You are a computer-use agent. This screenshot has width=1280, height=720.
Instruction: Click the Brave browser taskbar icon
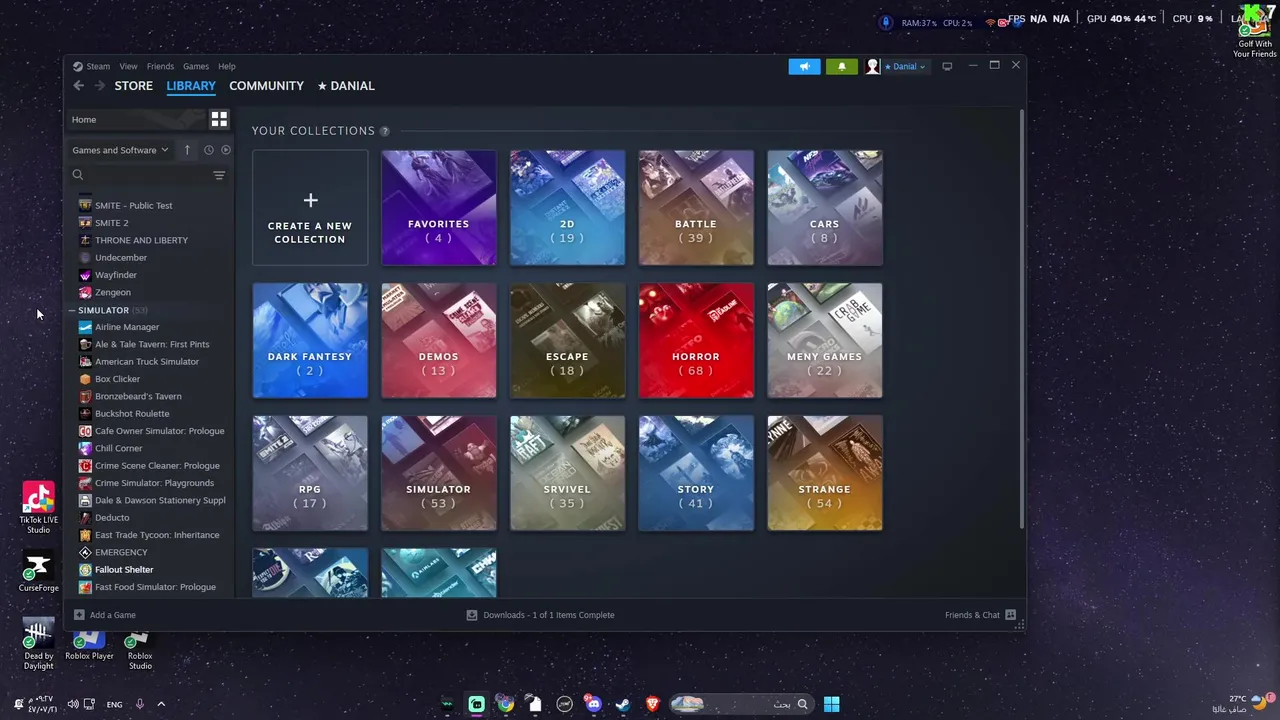coord(653,704)
